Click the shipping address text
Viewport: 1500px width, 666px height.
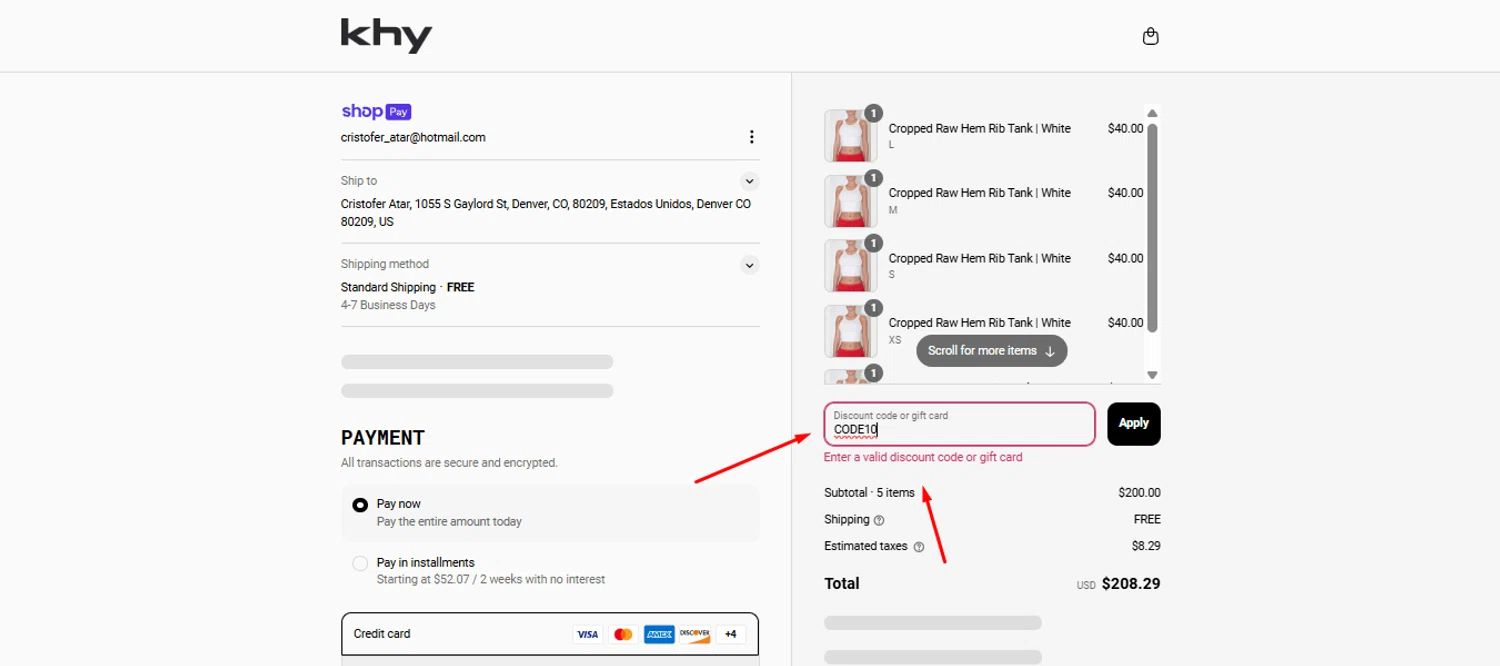tap(546, 213)
